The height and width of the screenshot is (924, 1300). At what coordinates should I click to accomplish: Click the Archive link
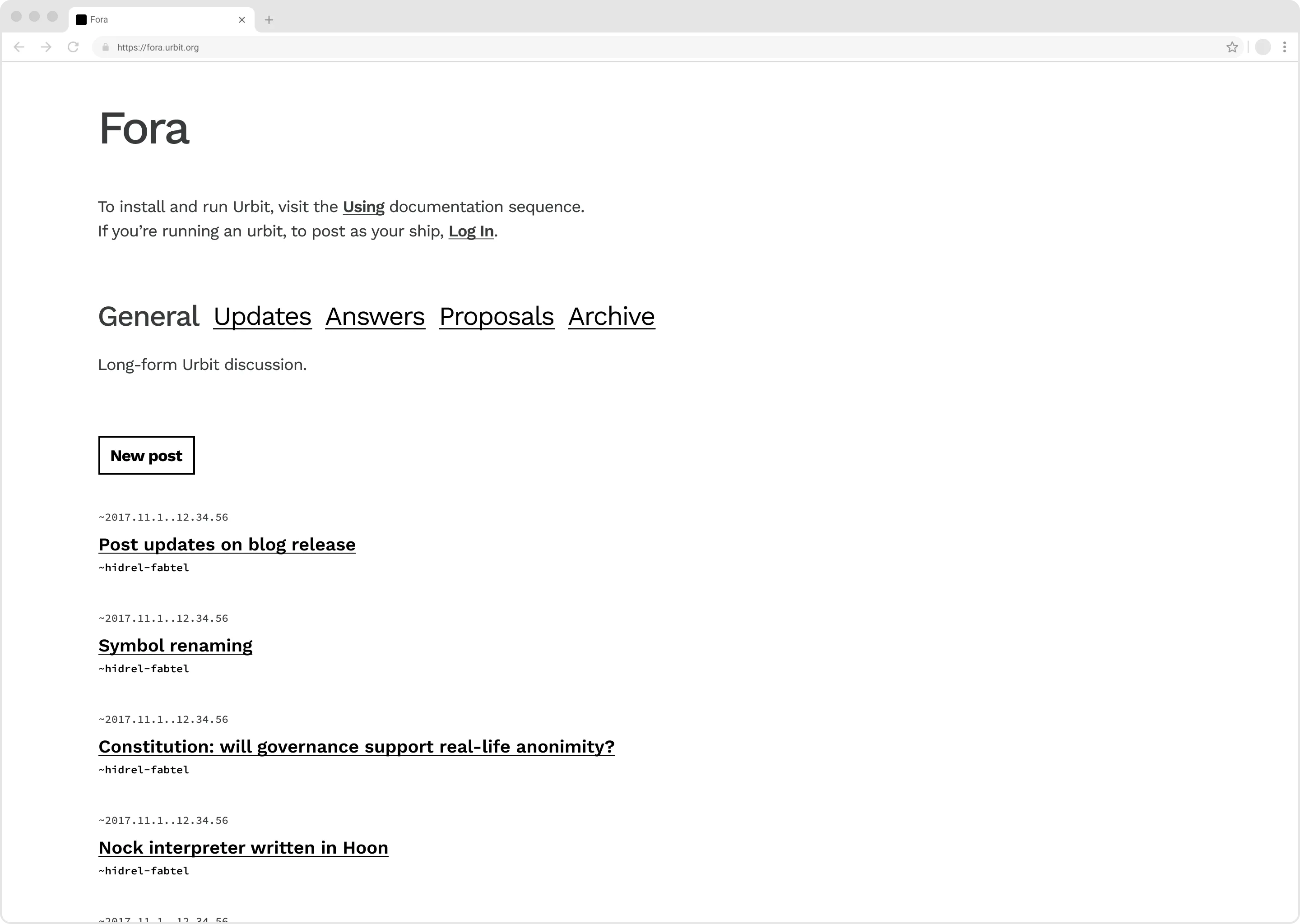pyautogui.click(x=611, y=316)
